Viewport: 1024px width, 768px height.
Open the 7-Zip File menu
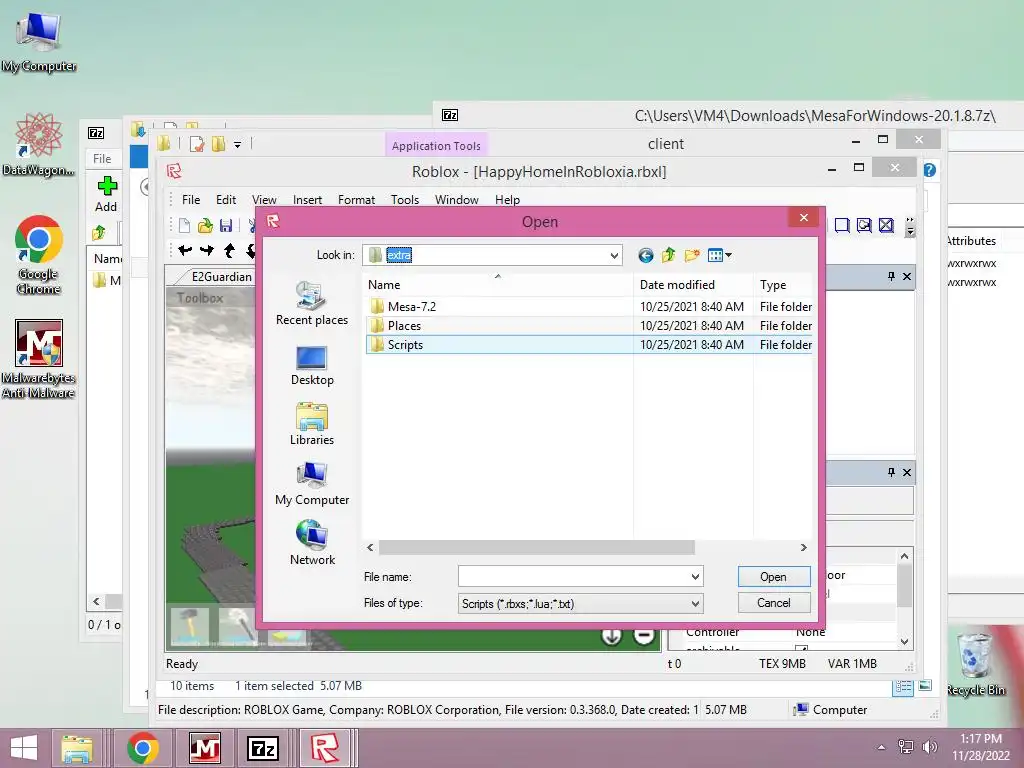pos(102,159)
